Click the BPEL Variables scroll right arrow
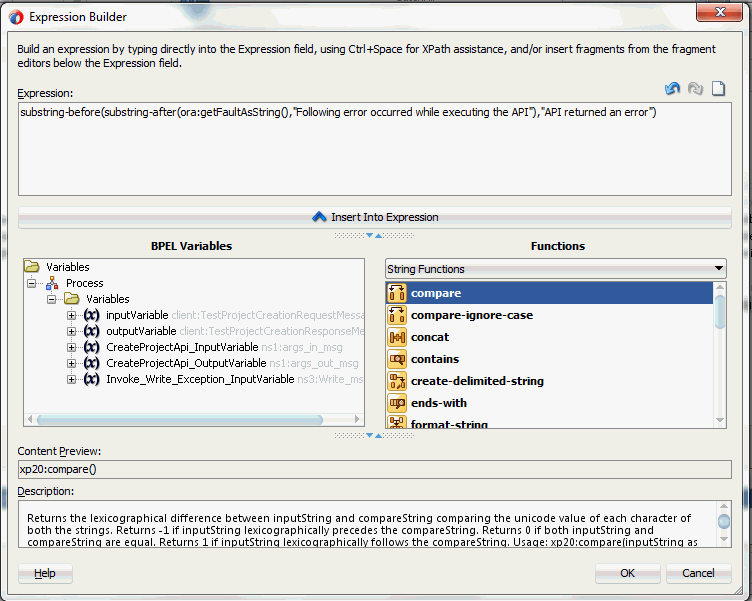752x601 pixels. pos(357,420)
